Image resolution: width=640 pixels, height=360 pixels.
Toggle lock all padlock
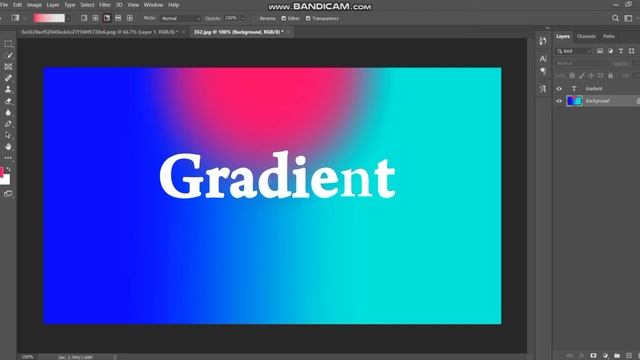coord(610,76)
